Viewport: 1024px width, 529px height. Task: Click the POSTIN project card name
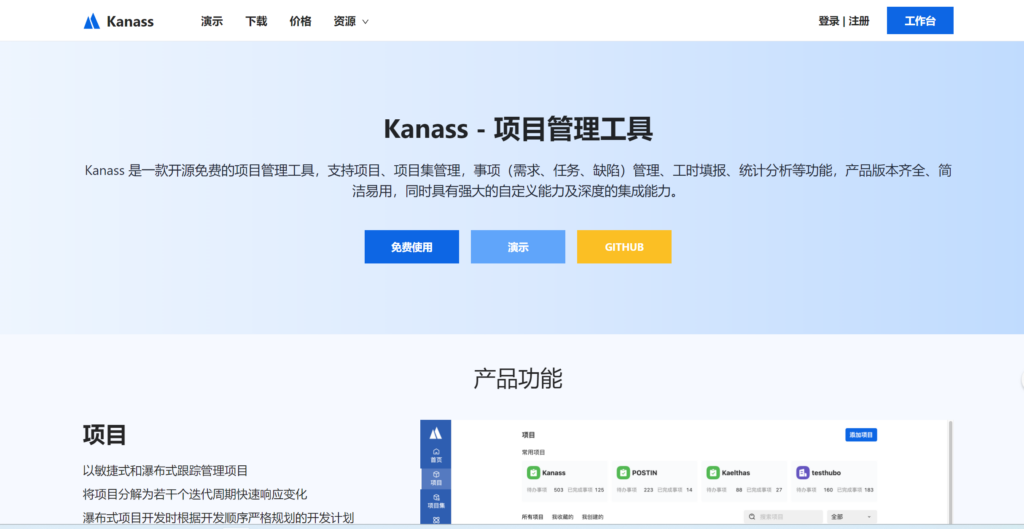click(x=647, y=472)
